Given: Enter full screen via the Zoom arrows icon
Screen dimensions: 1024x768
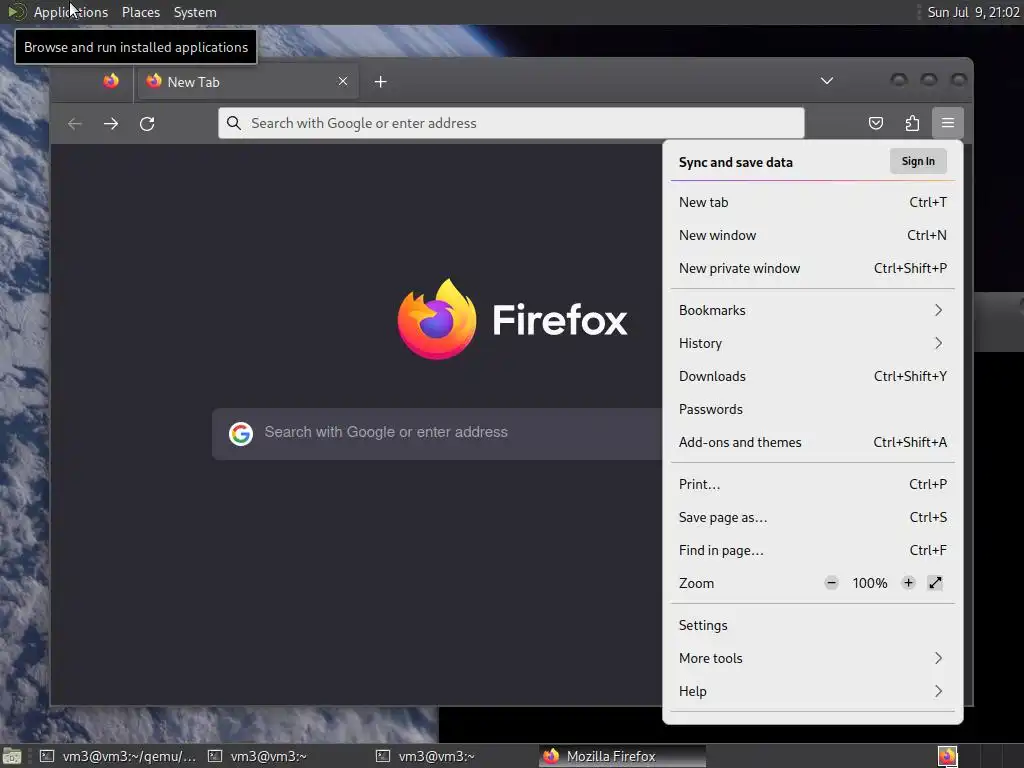Looking at the screenshot, I should (x=935, y=583).
